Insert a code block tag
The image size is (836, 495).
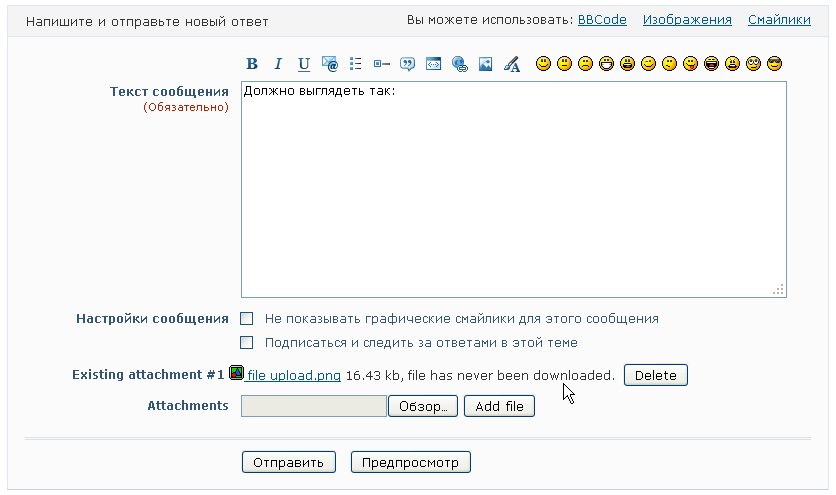tap(434, 64)
